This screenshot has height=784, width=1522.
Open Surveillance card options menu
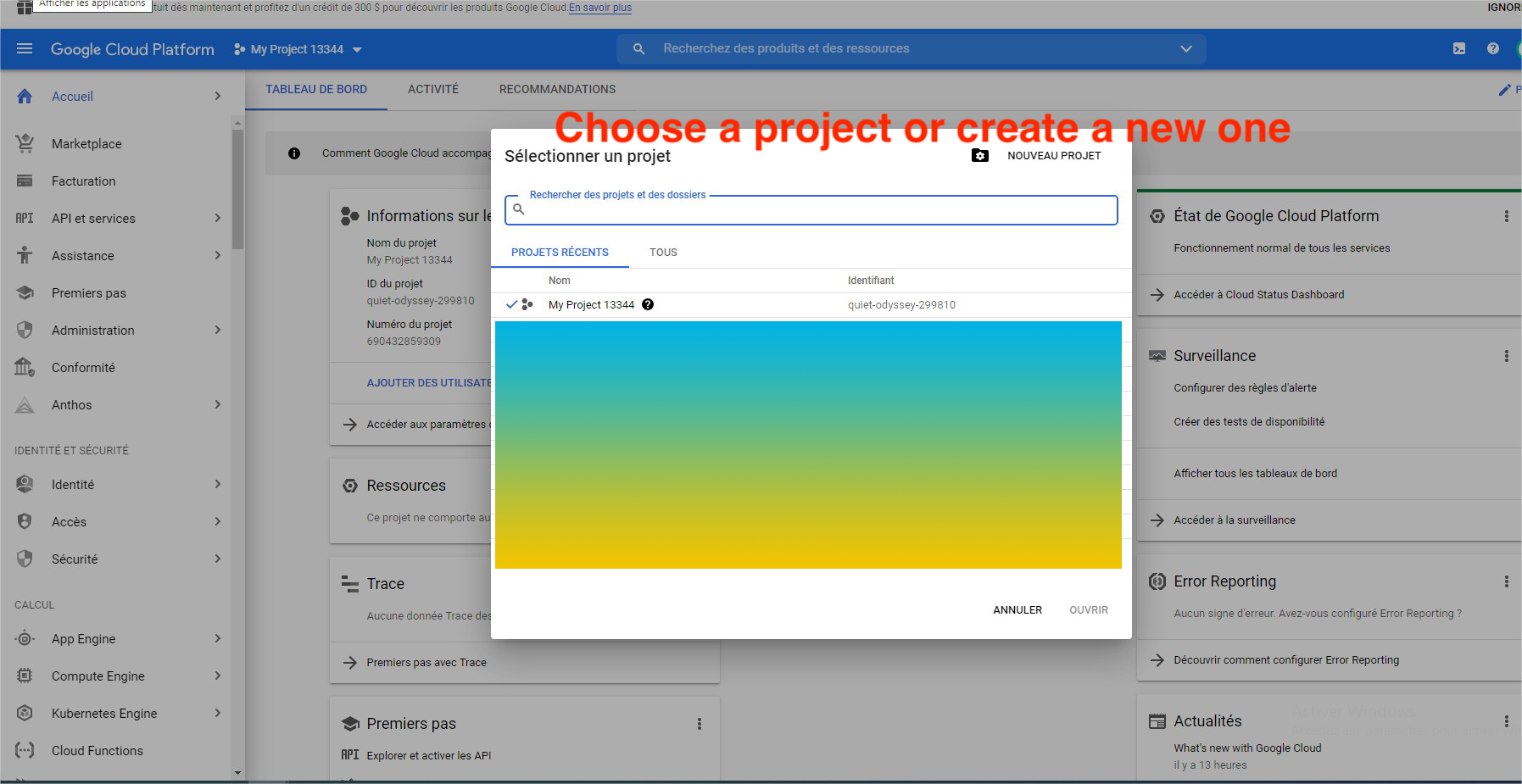point(1507,357)
